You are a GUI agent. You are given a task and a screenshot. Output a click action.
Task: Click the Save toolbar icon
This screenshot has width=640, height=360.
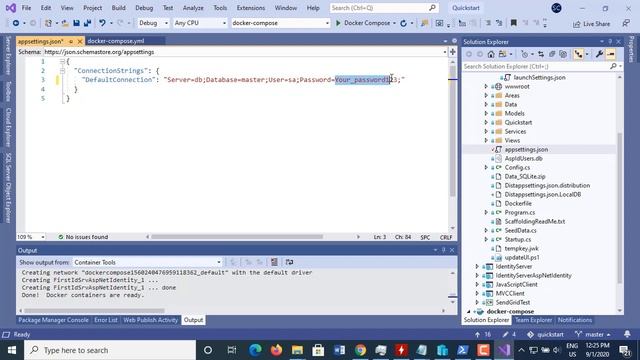click(76, 23)
